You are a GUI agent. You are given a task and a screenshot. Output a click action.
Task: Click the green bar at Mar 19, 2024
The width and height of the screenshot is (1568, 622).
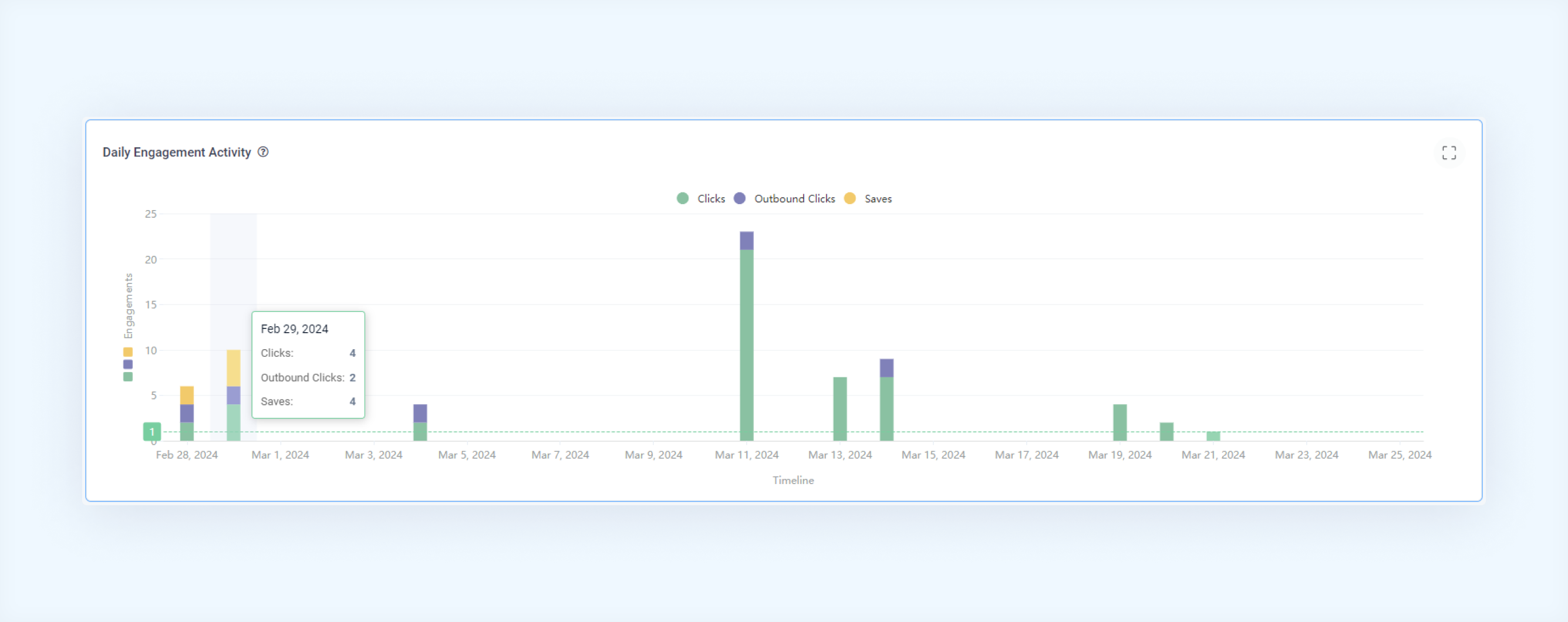[x=1120, y=422]
